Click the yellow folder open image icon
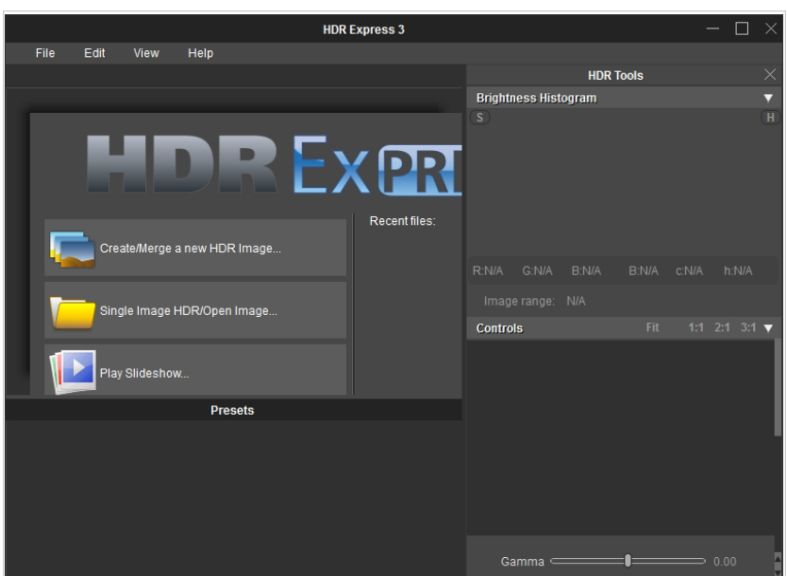Viewport: 787px width, 576px height. (x=73, y=312)
